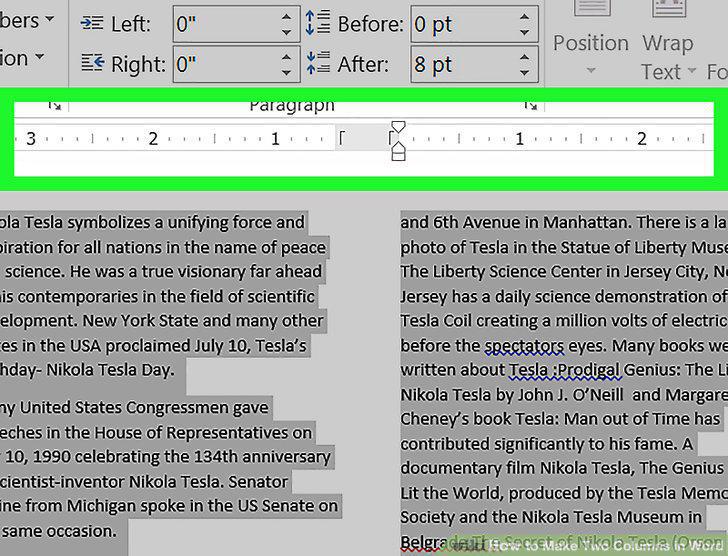728x556 pixels.
Task: Open Page Setup dialog launcher
Action: coord(55,106)
